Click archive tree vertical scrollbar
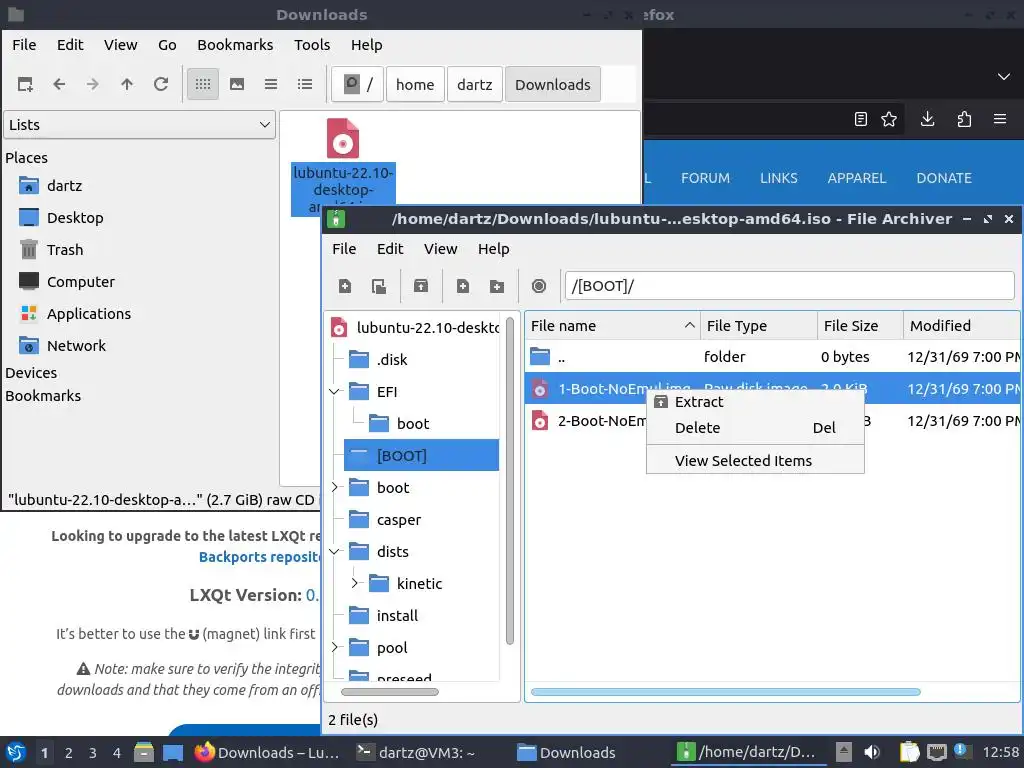Image resolution: width=1024 pixels, height=768 pixels. [x=509, y=482]
